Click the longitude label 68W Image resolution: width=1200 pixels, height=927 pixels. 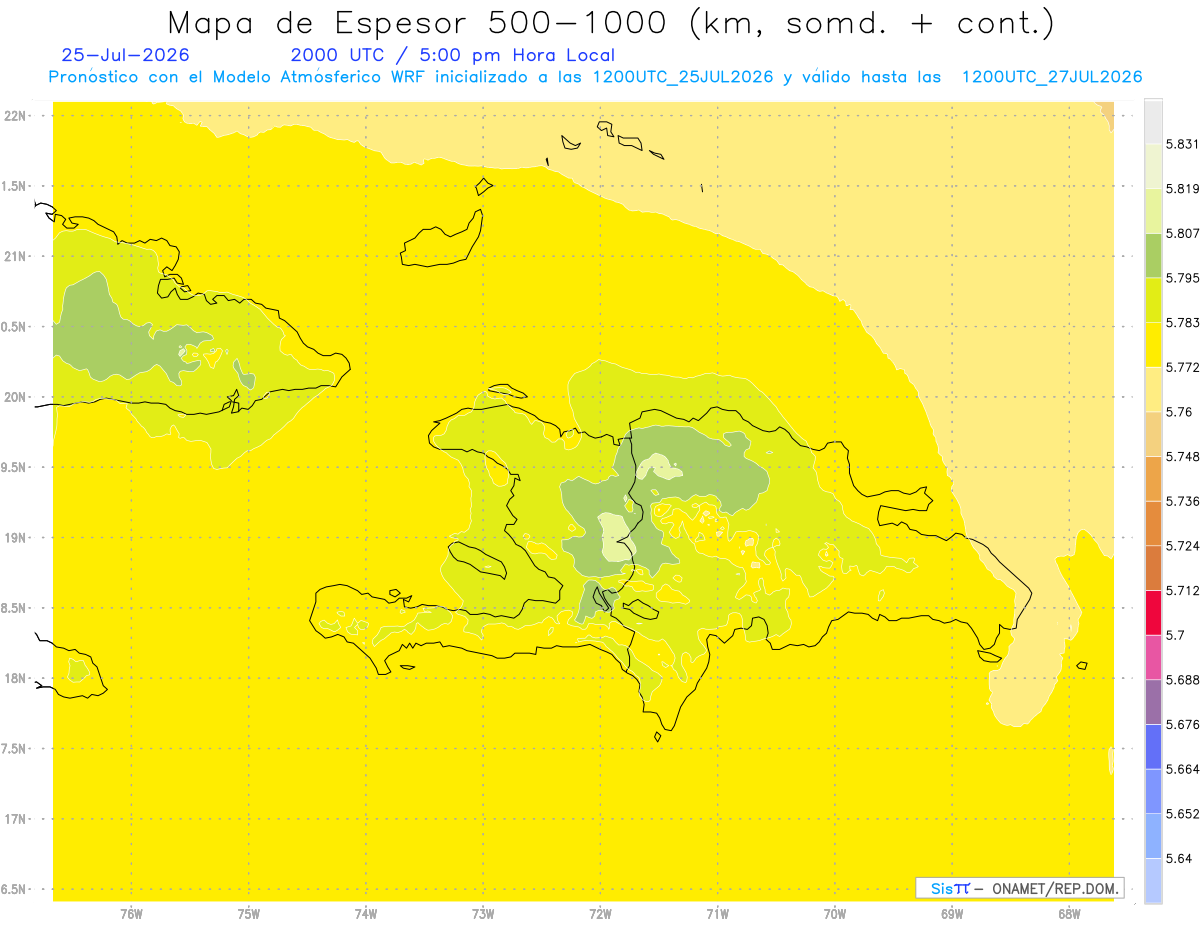pyautogui.click(x=1069, y=914)
